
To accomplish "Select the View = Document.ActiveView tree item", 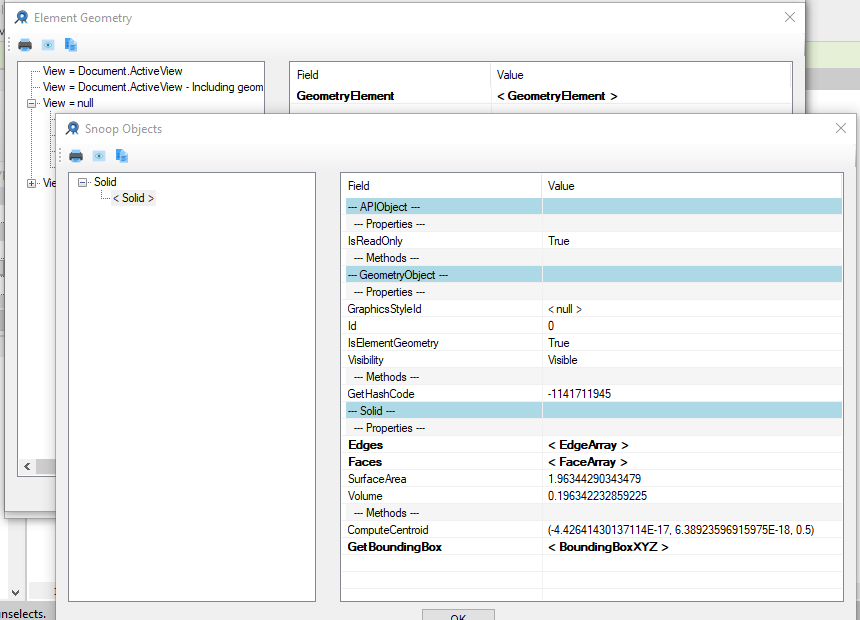I will point(115,71).
